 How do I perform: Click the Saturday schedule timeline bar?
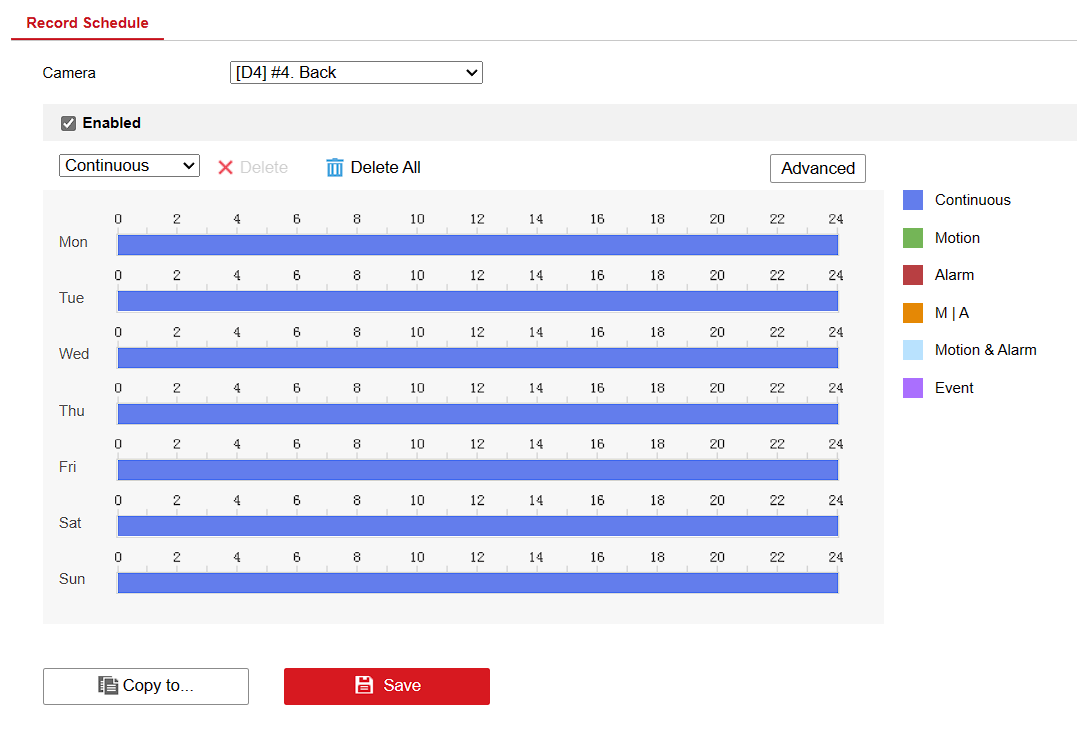click(477, 526)
